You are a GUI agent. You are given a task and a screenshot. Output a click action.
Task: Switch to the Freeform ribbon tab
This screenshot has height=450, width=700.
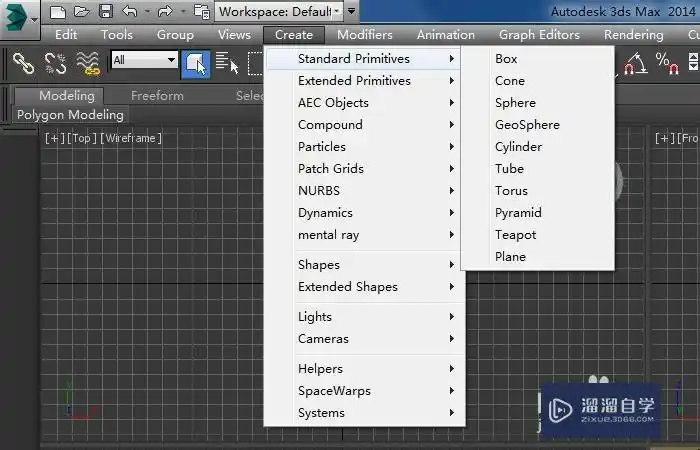tap(157, 96)
